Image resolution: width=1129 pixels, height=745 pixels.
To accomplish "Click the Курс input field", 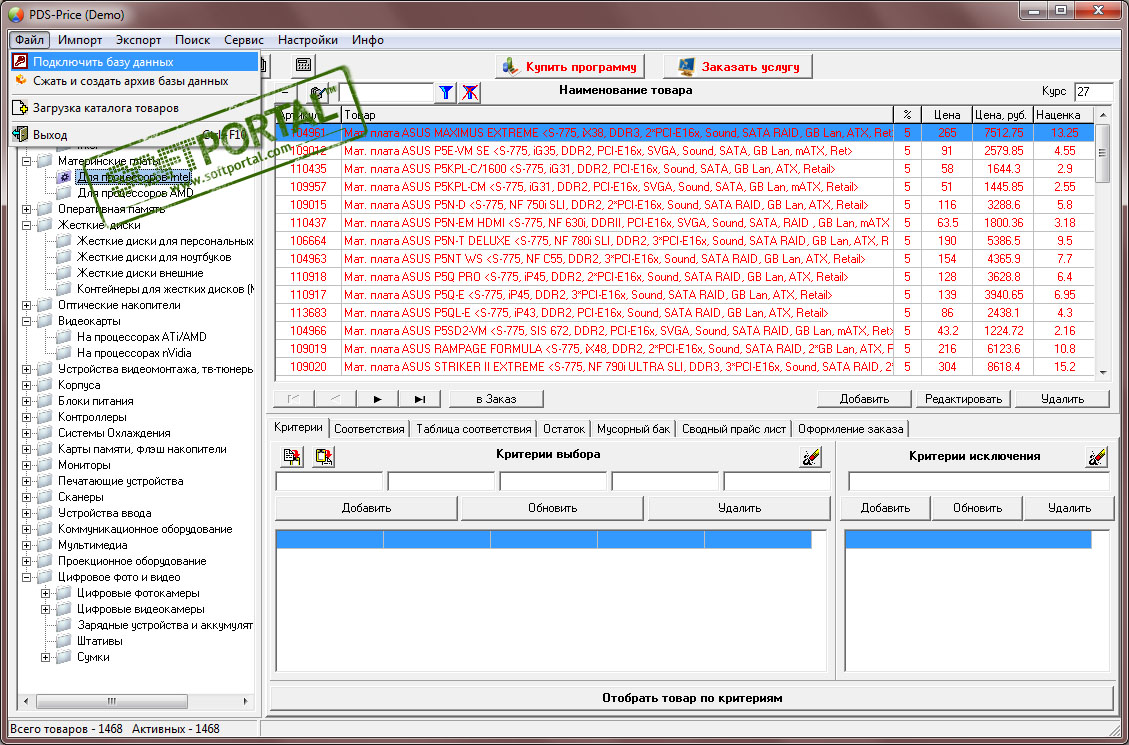I will pyautogui.click(x=1093, y=92).
